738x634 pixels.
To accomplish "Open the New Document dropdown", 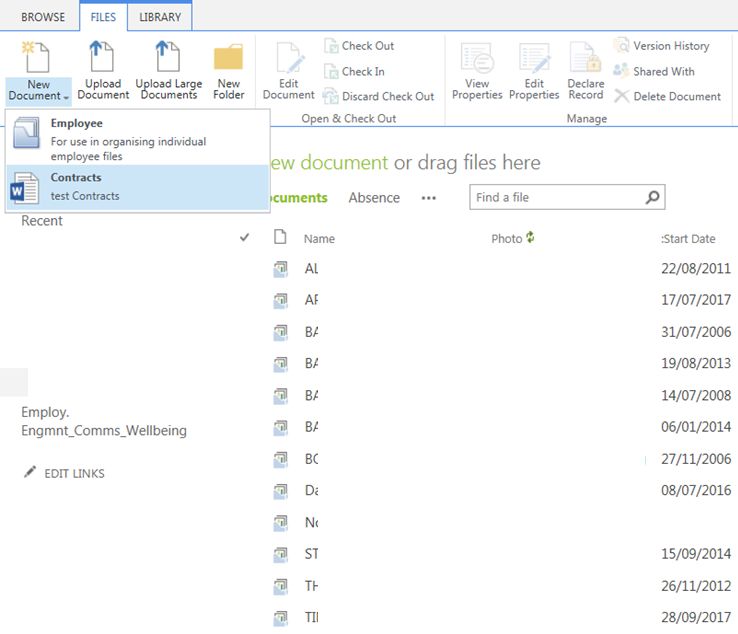I will pos(38,90).
